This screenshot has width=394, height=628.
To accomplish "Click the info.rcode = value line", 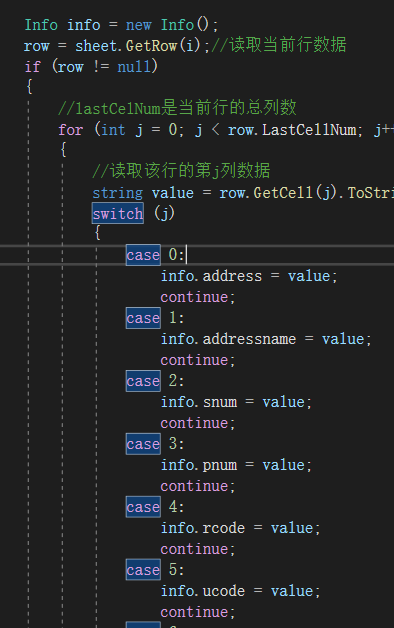I will (240, 527).
